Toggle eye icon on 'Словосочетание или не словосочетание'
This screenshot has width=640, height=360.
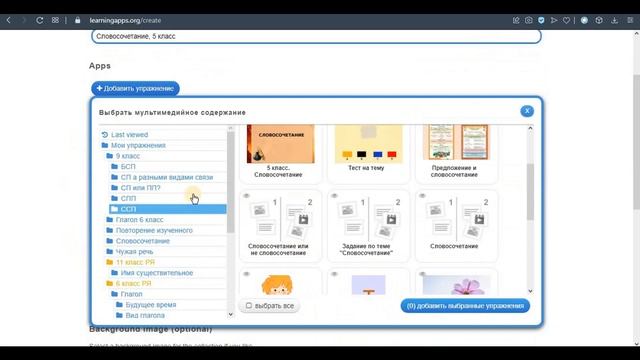tap(247, 196)
